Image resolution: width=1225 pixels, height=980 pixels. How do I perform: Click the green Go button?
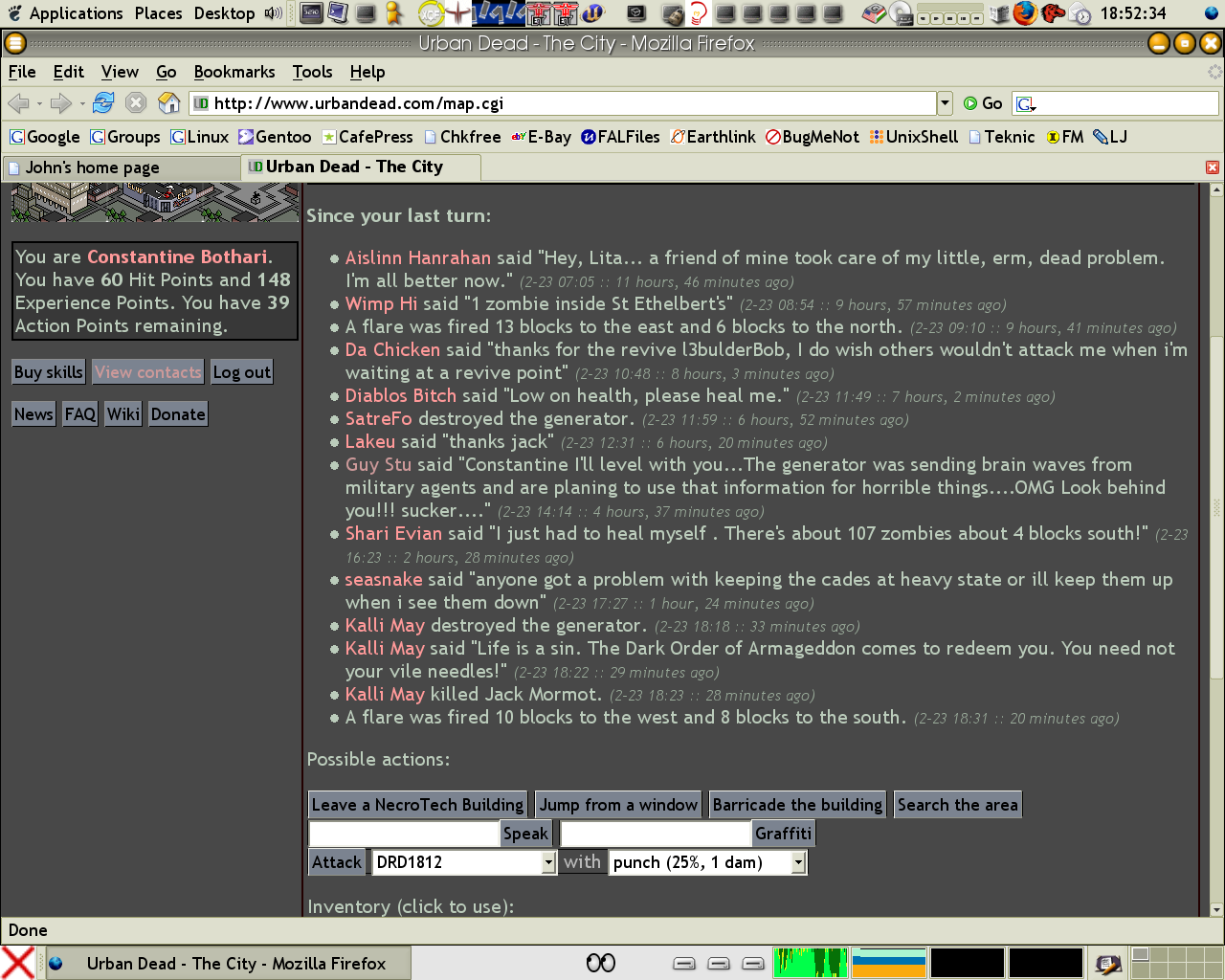983,103
